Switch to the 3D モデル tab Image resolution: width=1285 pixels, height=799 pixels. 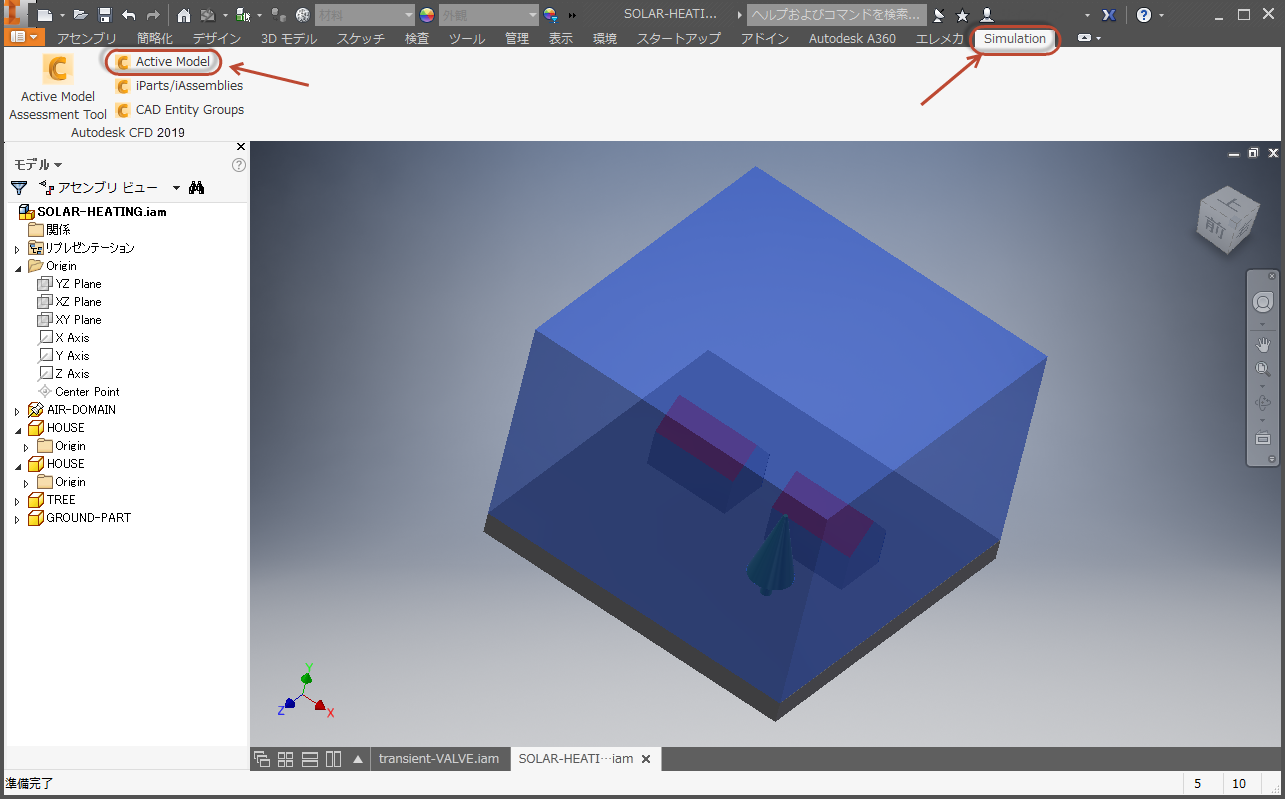[289, 39]
